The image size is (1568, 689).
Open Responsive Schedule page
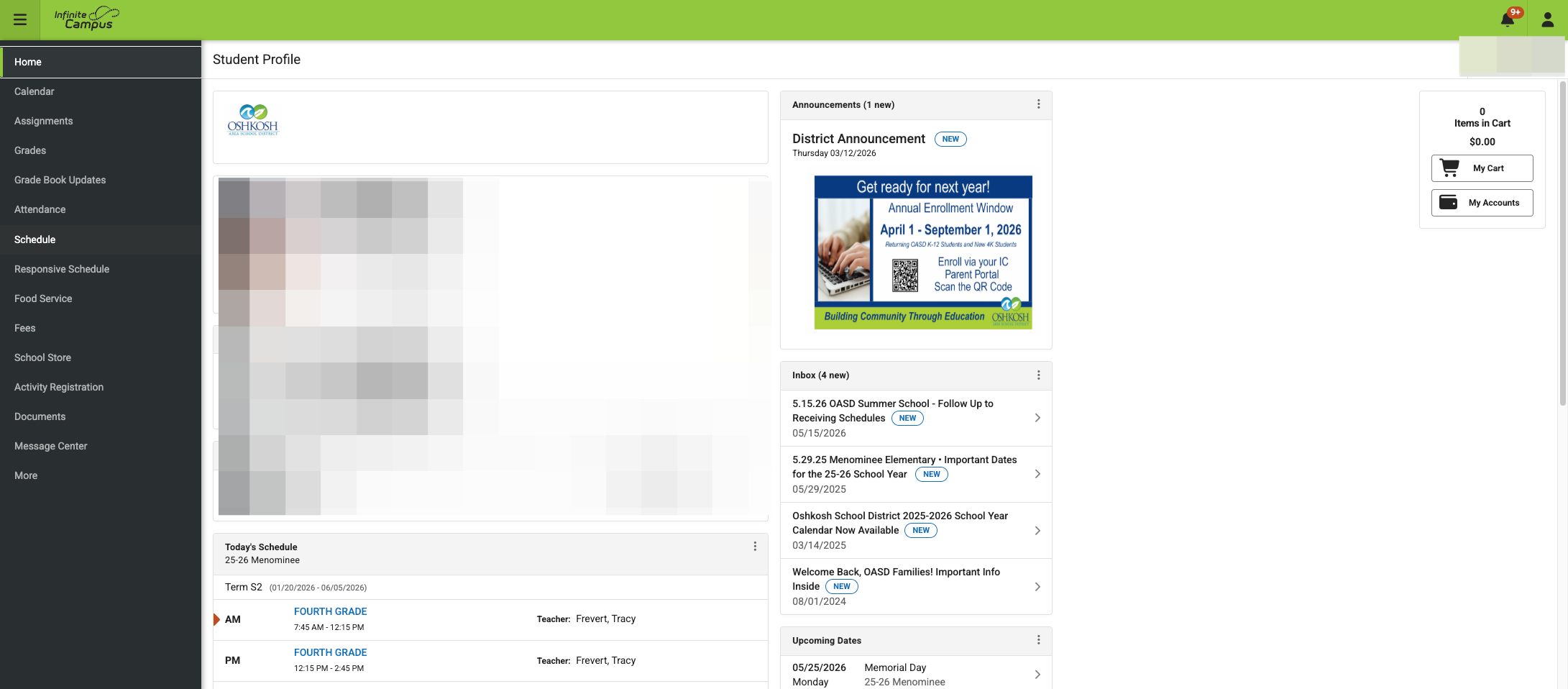coord(101,269)
